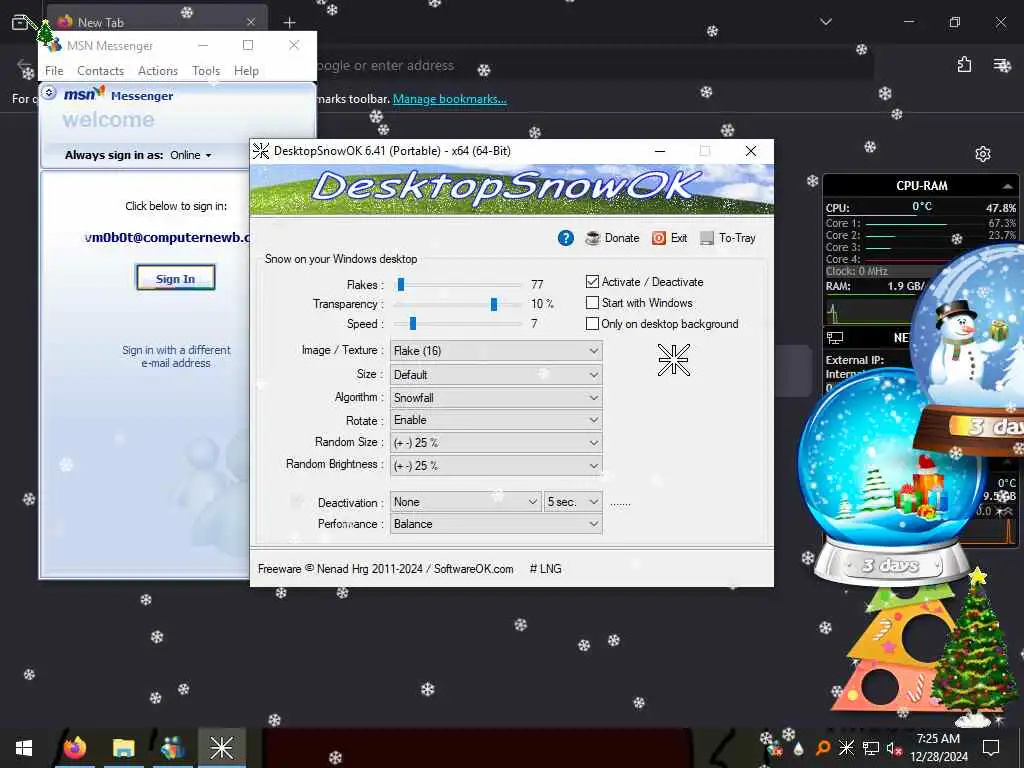Screen dimensions: 1024x768
Task: Click the # LNG language link
Action: point(545,569)
